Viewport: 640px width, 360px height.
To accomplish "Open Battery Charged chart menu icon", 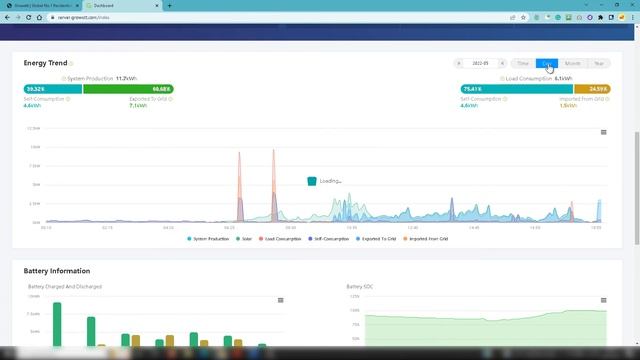I will click(280, 300).
